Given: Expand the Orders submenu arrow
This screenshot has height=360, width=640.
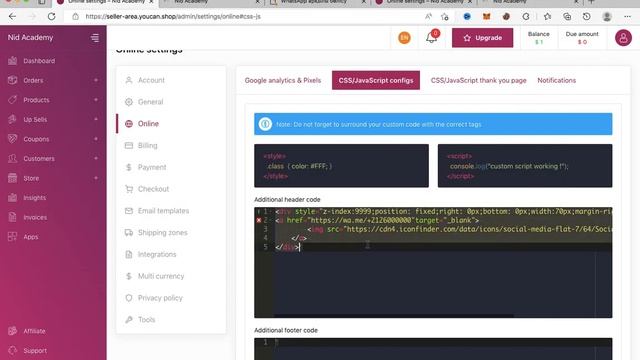Looking at the screenshot, I should [96, 80].
